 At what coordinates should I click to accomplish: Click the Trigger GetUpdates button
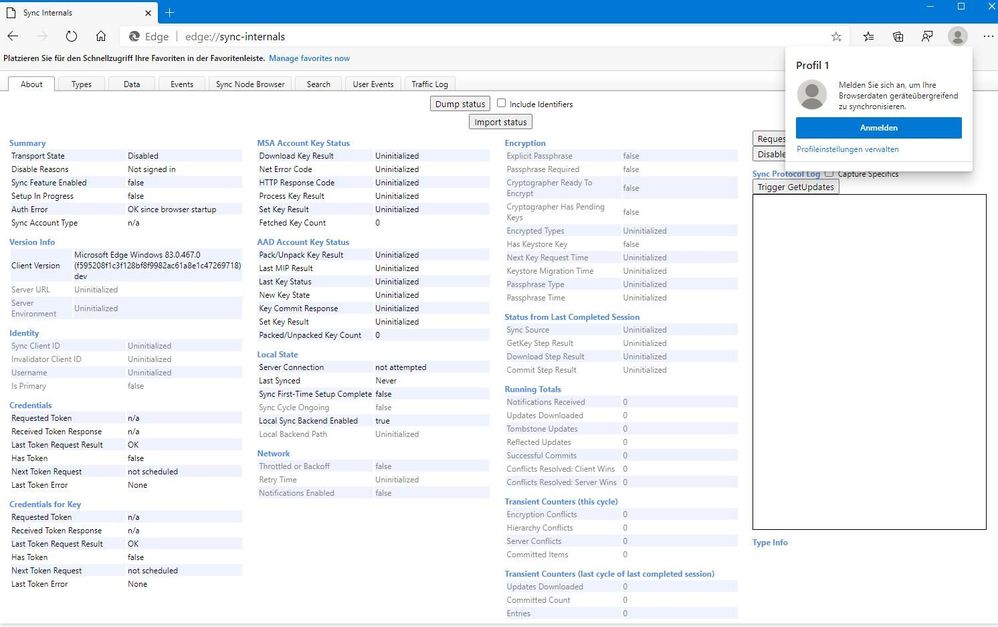[x=796, y=187]
